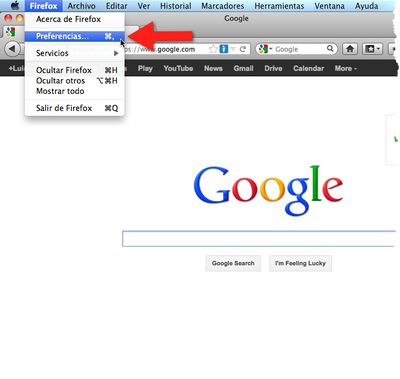Open News in the Google bar
Screen dimensions: 400x379
coord(213,68)
